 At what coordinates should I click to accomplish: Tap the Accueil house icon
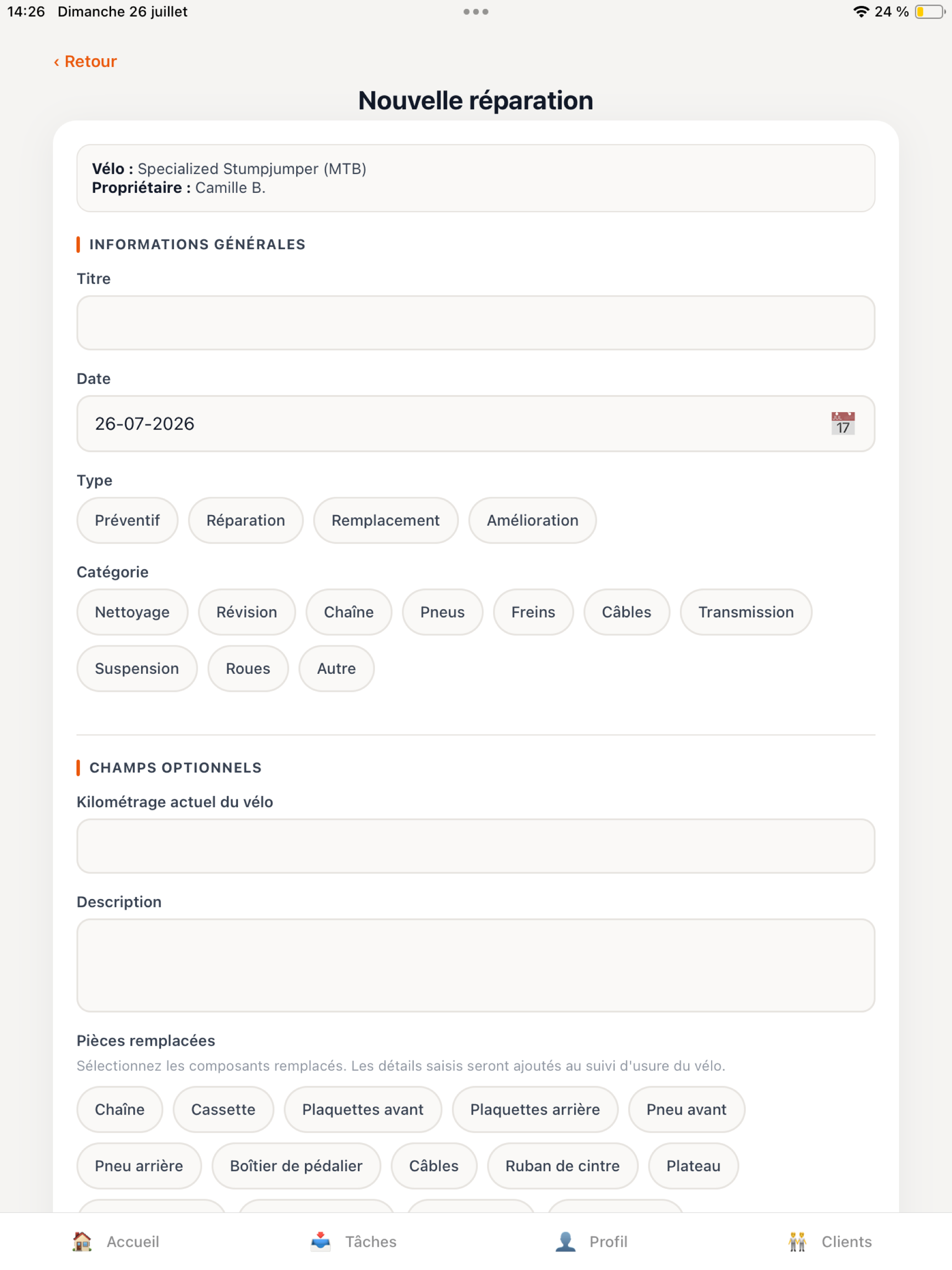pyautogui.click(x=82, y=1241)
